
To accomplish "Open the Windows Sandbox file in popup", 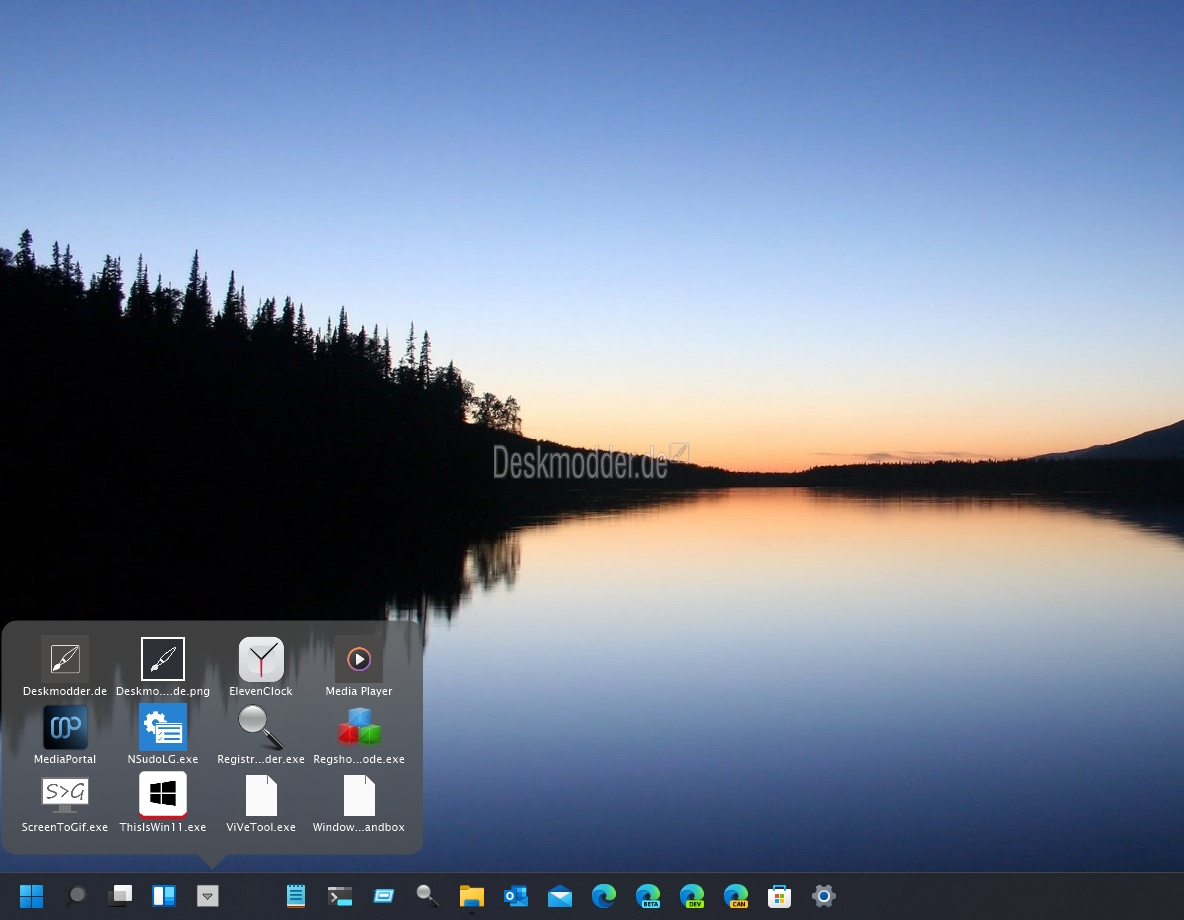I will [x=359, y=796].
